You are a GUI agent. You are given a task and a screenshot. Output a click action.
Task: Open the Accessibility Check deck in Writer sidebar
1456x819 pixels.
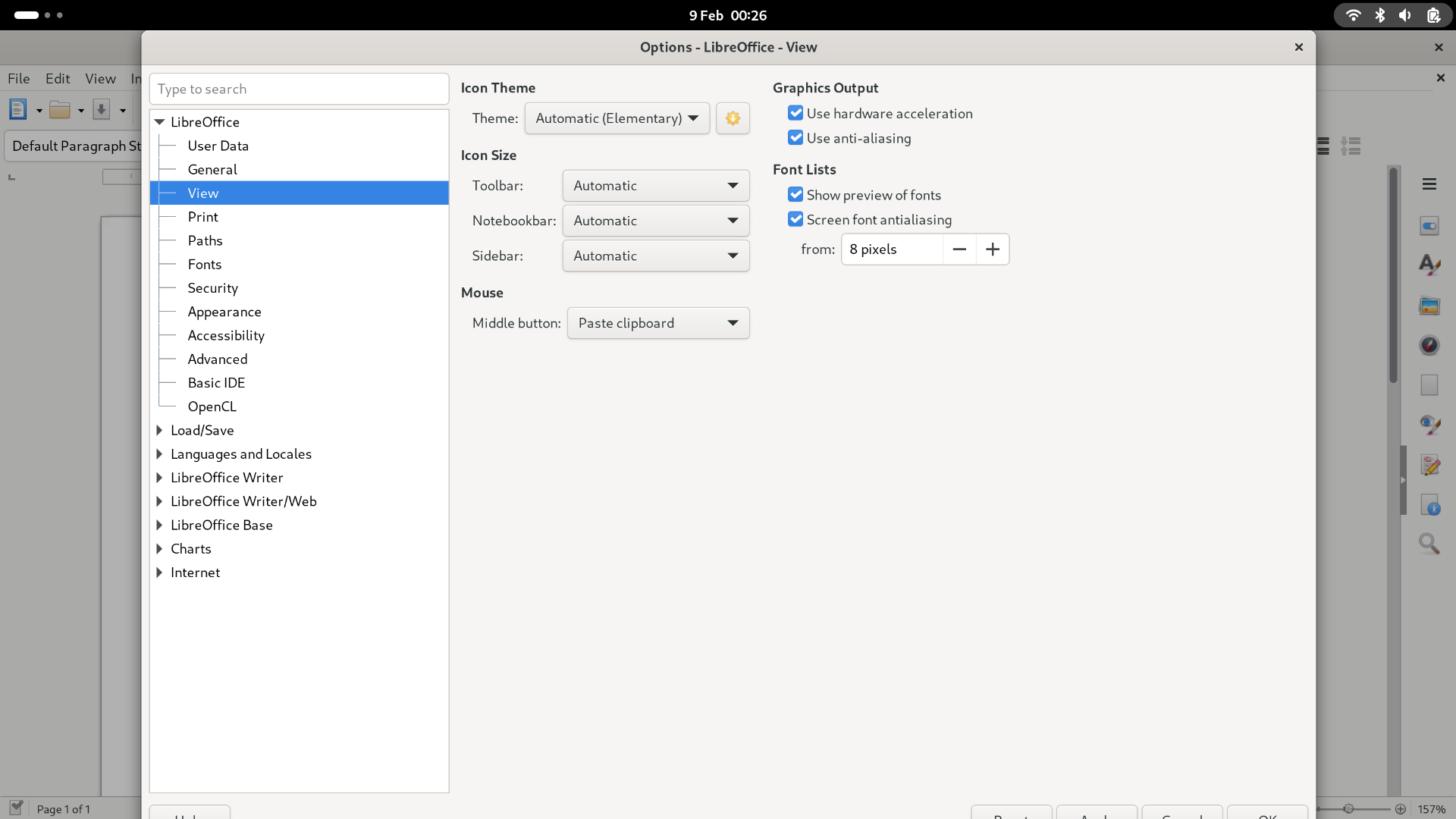(1429, 504)
